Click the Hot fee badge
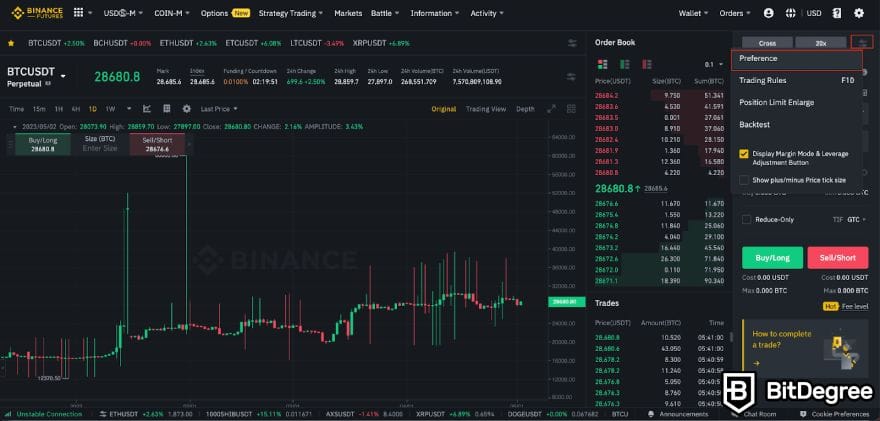880x421 pixels. [831, 306]
